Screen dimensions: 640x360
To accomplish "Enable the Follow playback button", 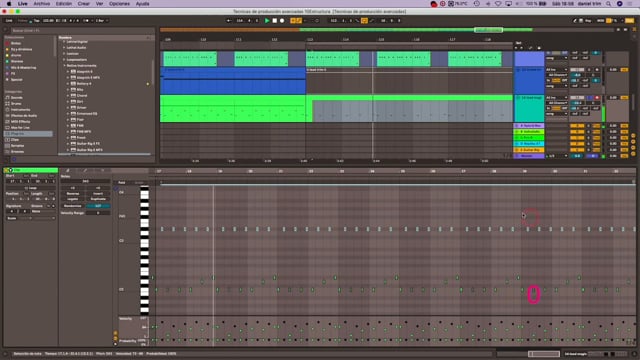I will click(229, 20).
